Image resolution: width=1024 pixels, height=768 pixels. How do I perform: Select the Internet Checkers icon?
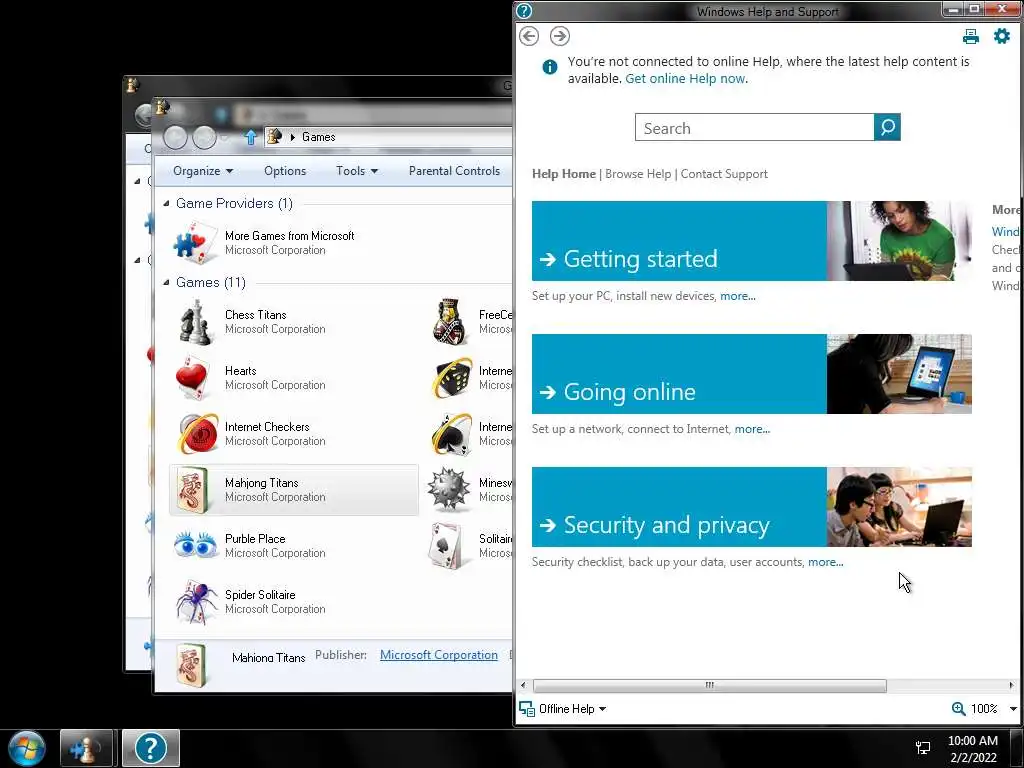point(199,433)
